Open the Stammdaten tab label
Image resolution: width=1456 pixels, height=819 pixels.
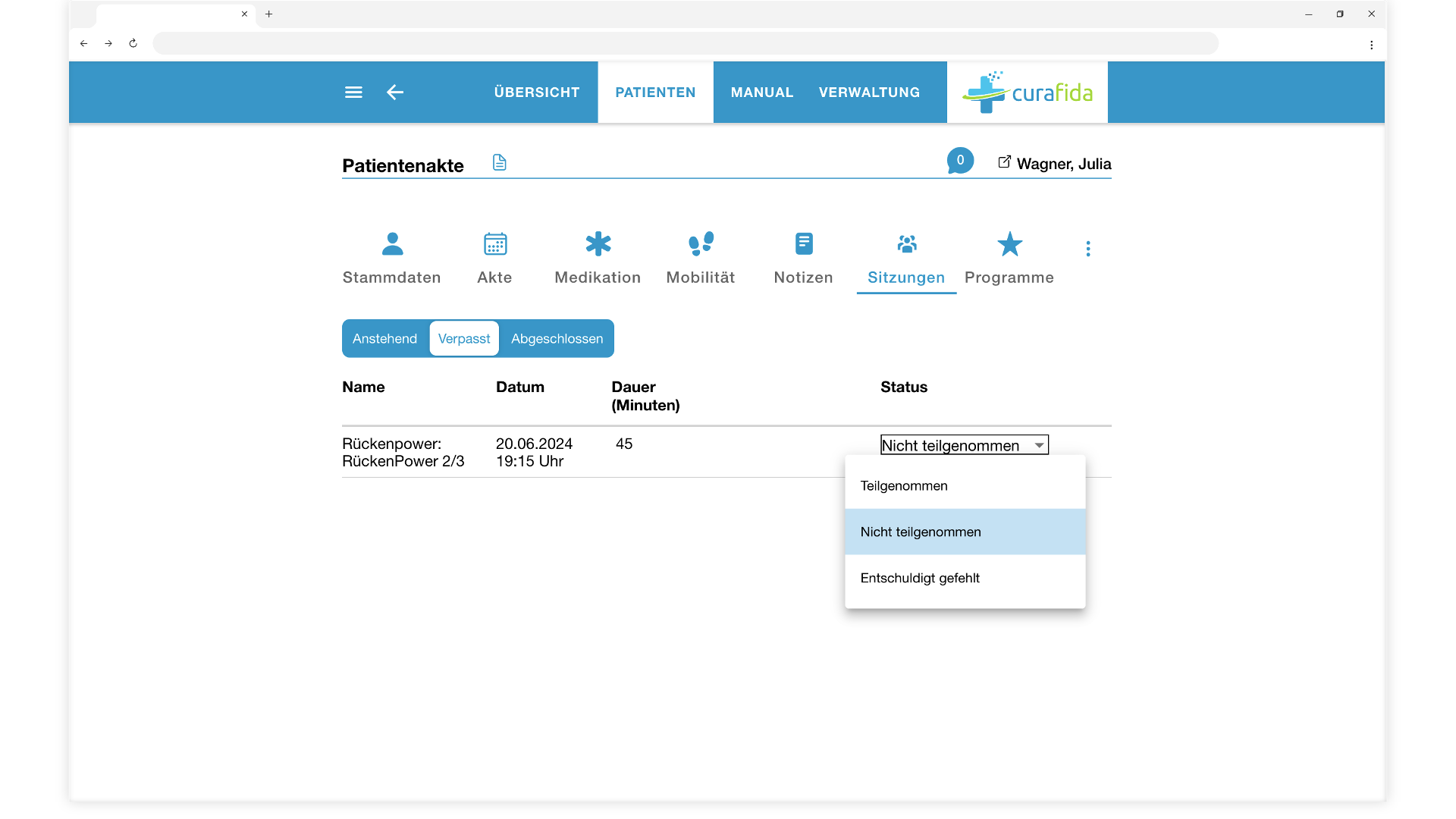tap(391, 278)
